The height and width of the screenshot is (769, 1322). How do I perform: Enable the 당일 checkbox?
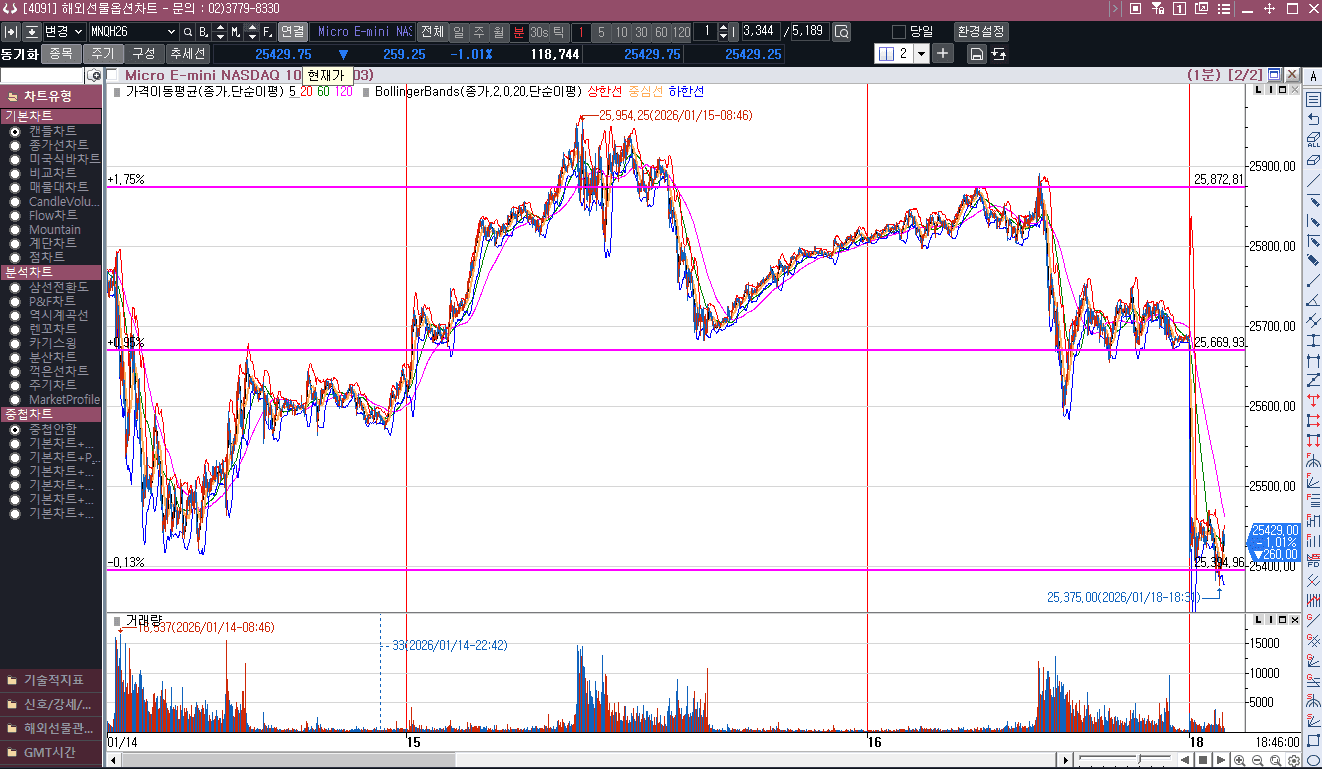[898, 32]
